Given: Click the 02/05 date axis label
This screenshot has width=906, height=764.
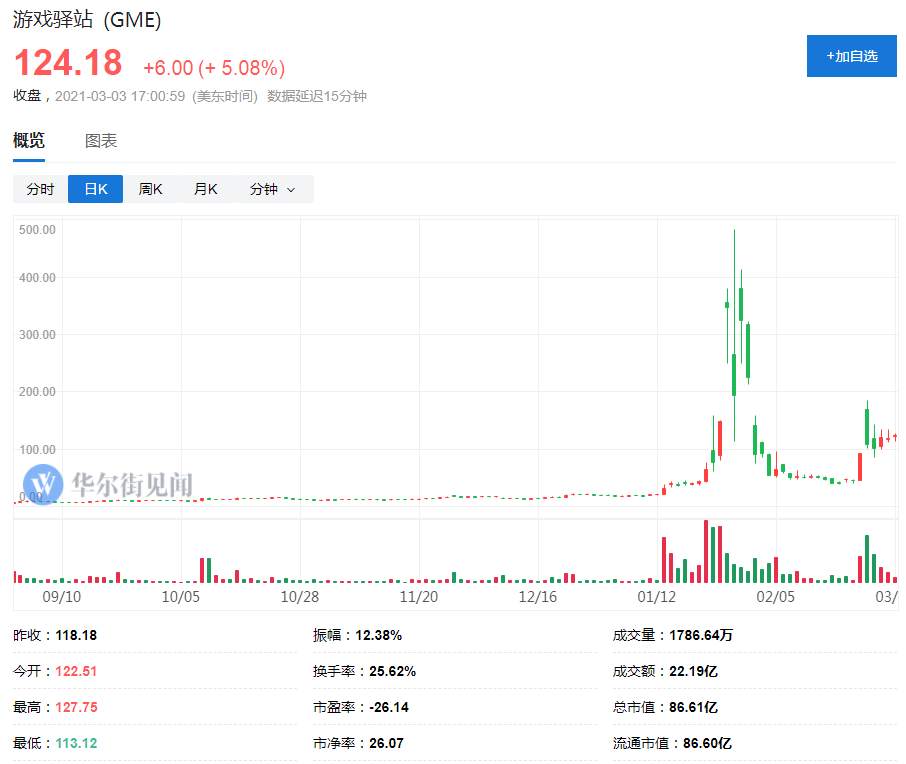Looking at the screenshot, I should point(776,596).
